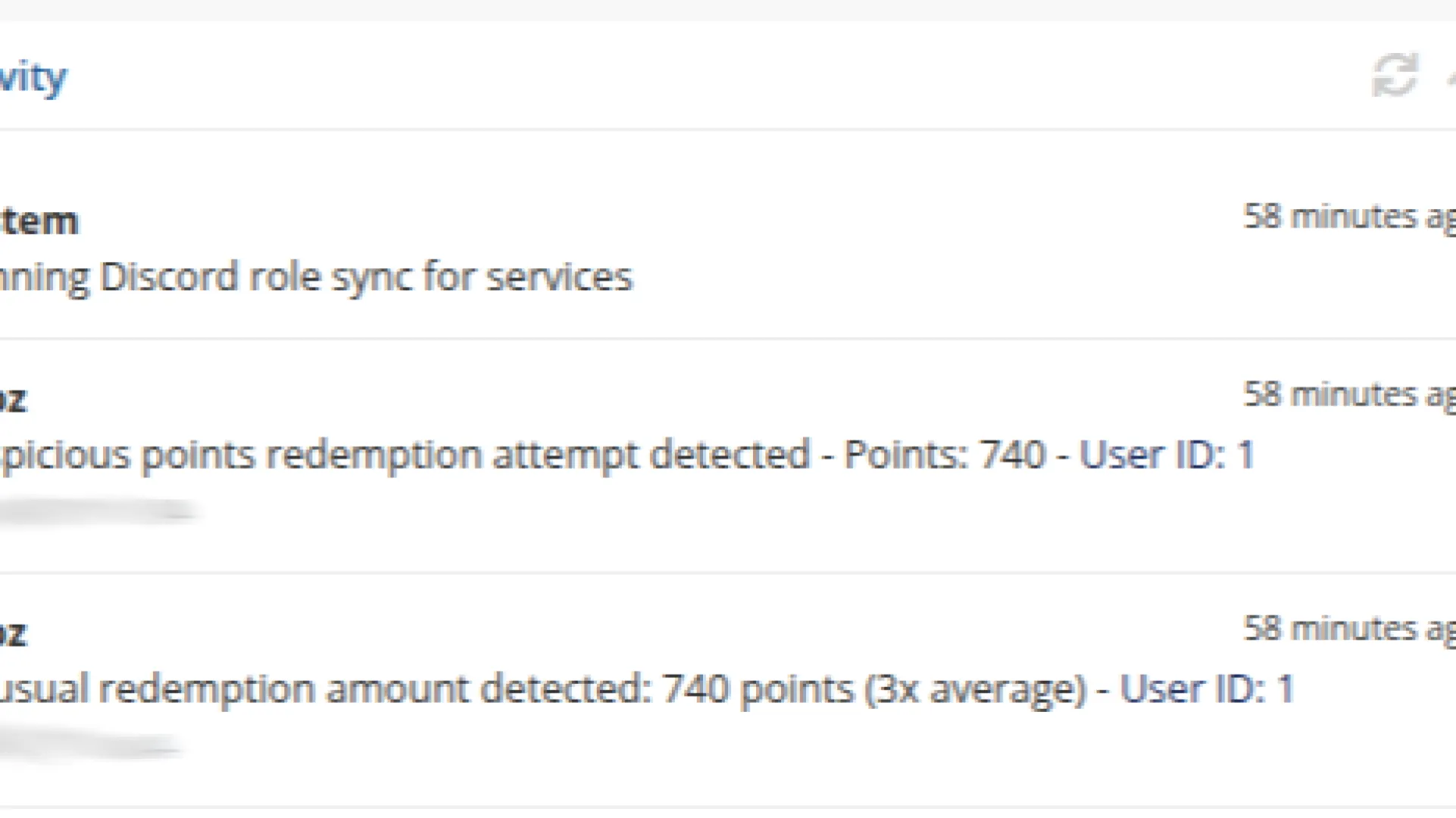
Task: Click "740 points" in the unusual redemption message
Action: tap(758, 689)
